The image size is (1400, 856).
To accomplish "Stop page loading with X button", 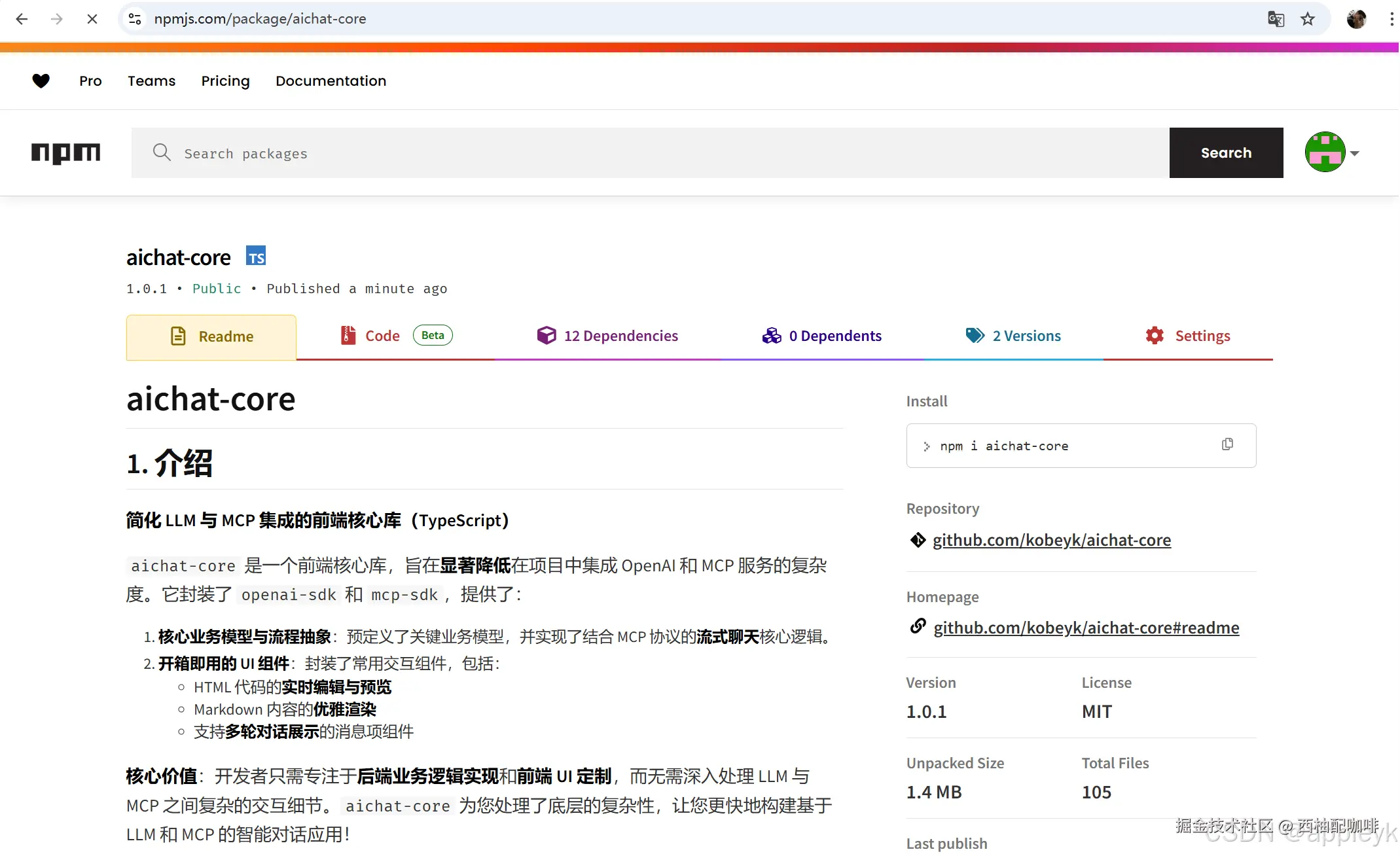I will (x=92, y=19).
